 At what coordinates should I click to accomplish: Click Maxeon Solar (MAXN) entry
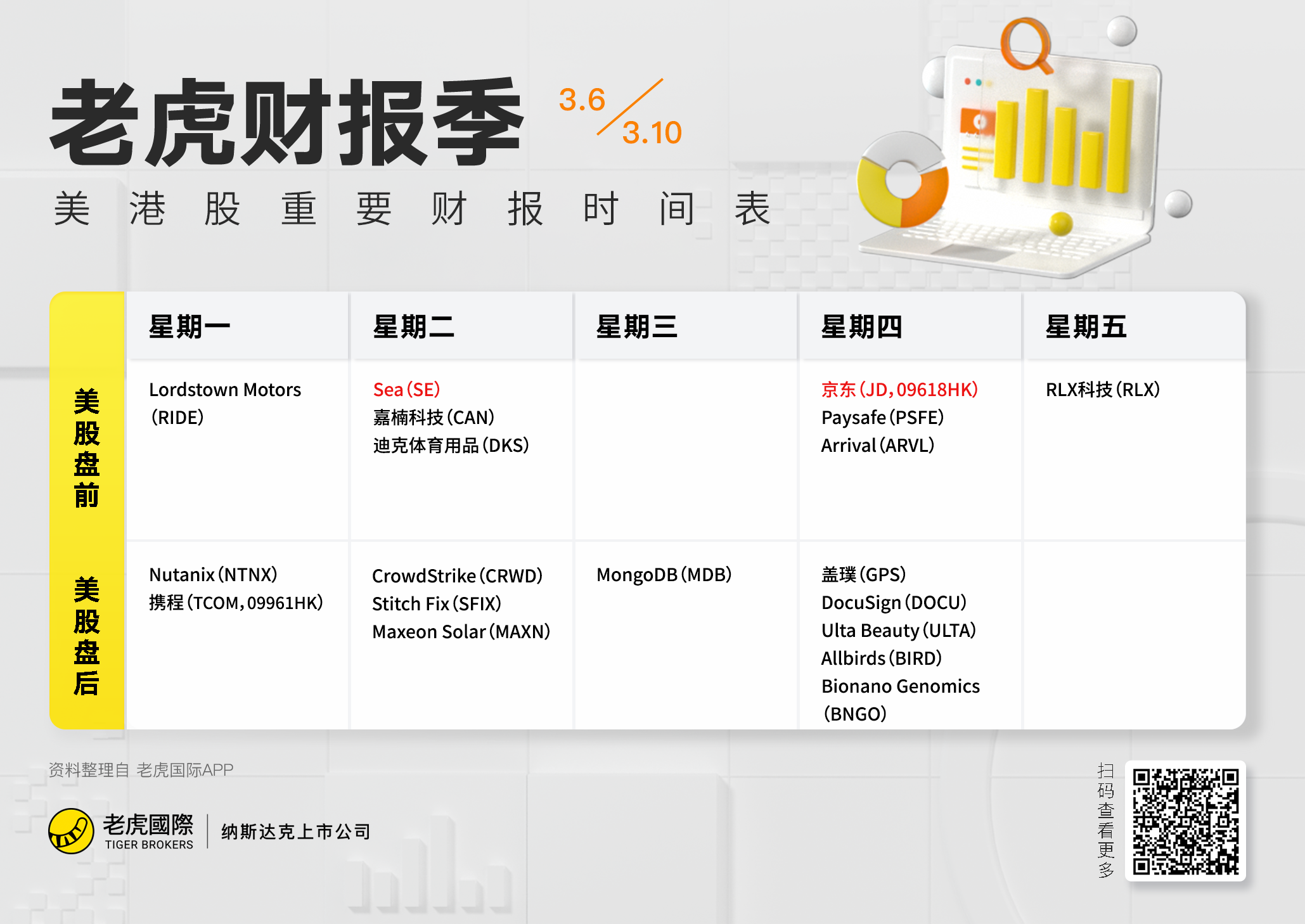coord(461,631)
